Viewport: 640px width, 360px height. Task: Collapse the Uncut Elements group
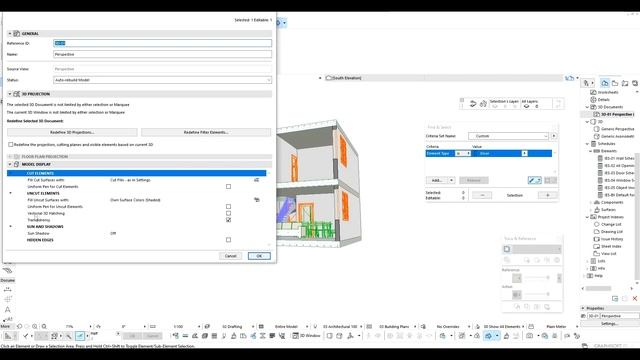click(11, 193)
